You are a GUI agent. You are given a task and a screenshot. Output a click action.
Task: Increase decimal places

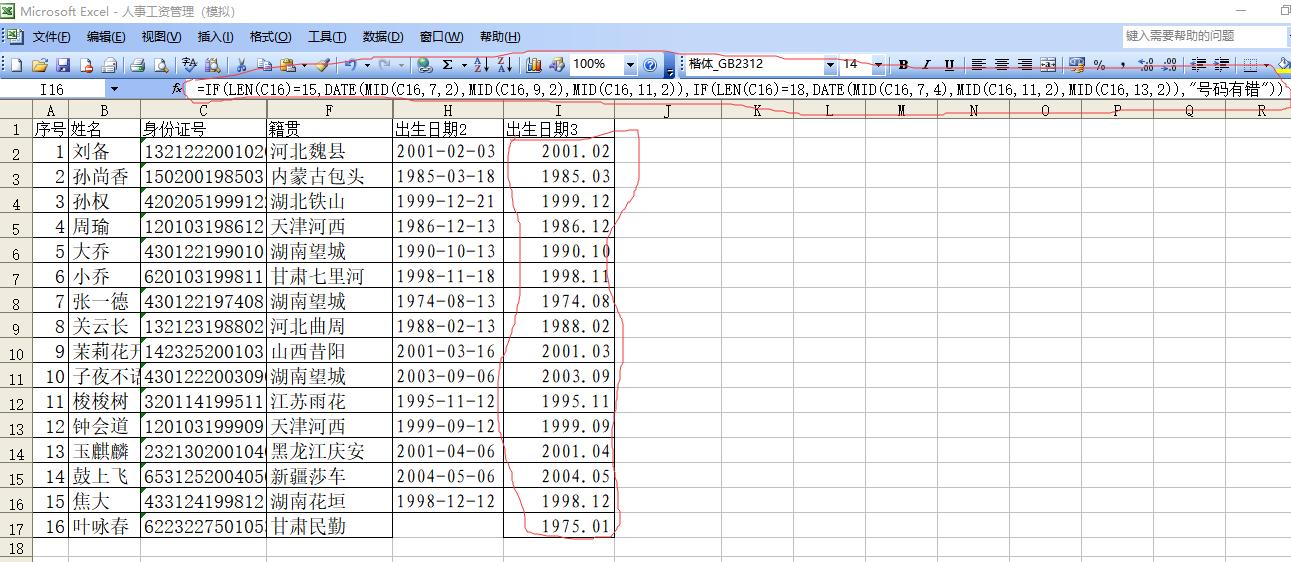point(1146,65)
